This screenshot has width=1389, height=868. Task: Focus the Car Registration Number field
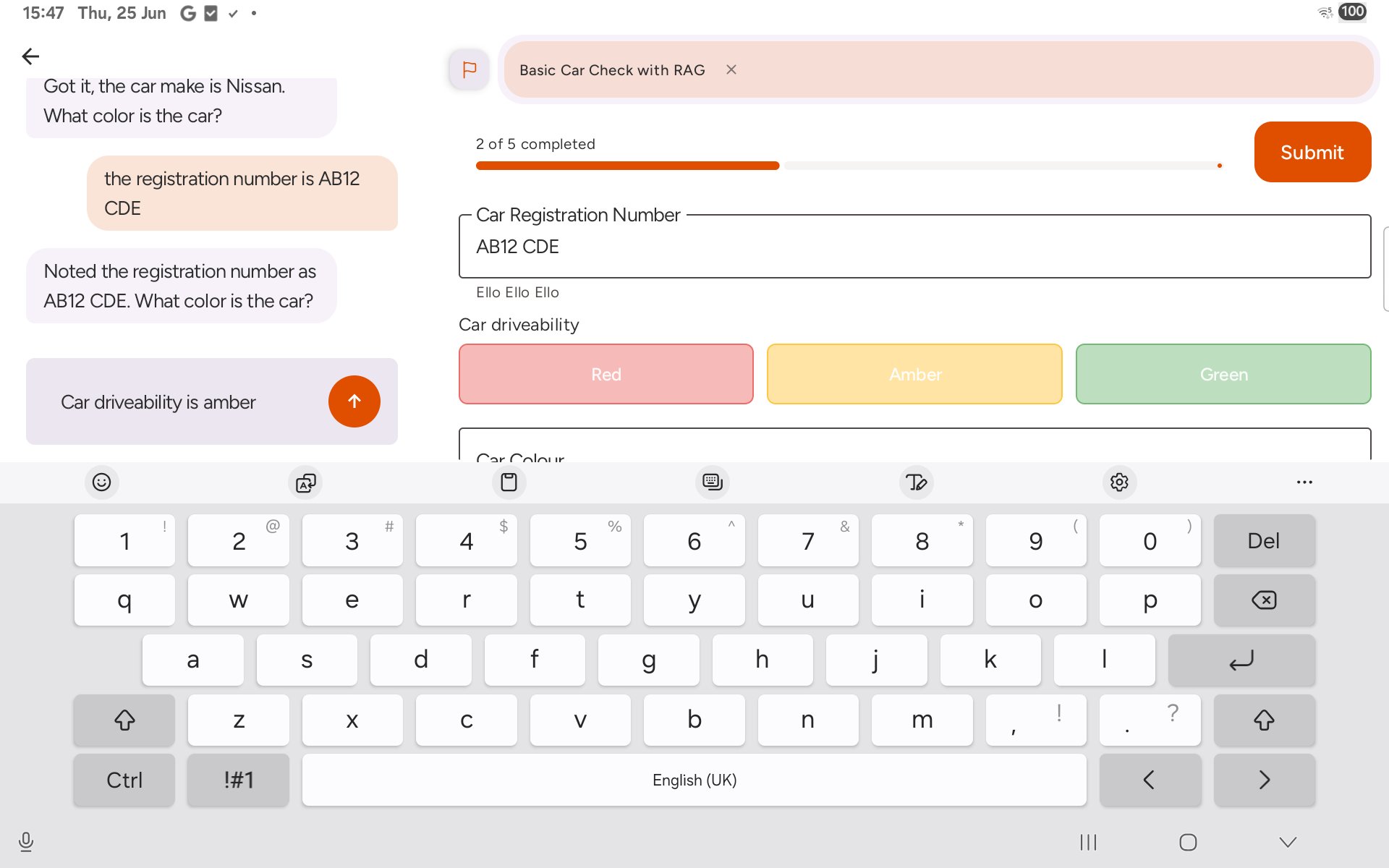coord(914,246)
